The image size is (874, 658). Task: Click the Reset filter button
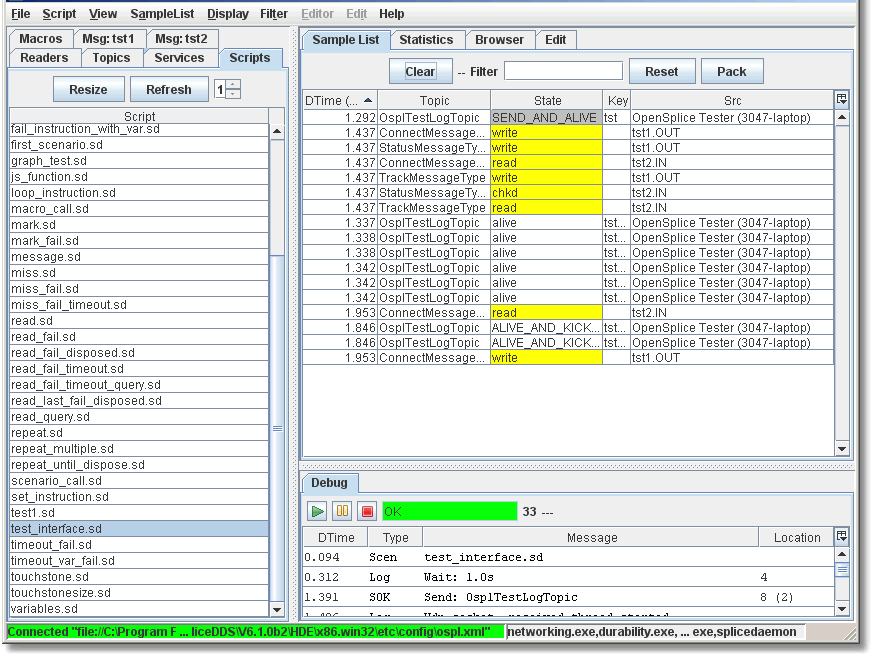[x=662, y=71]
